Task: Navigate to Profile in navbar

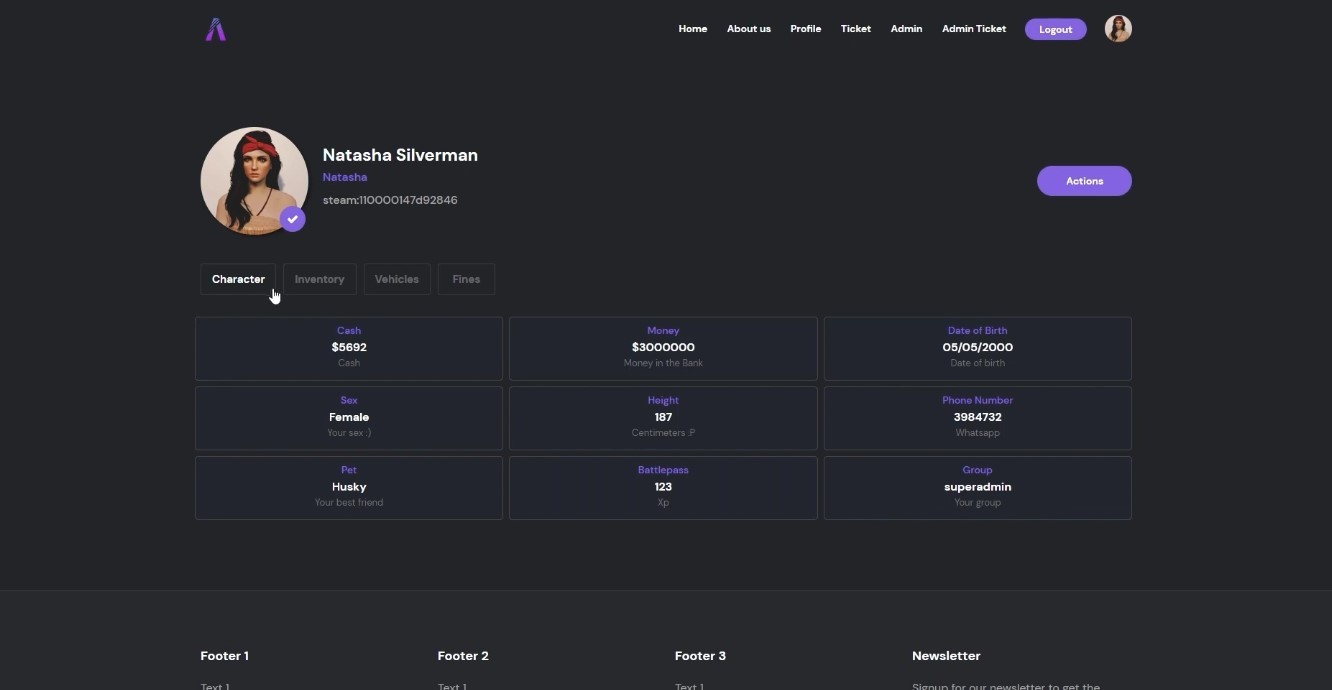Action: click(806, 29)
